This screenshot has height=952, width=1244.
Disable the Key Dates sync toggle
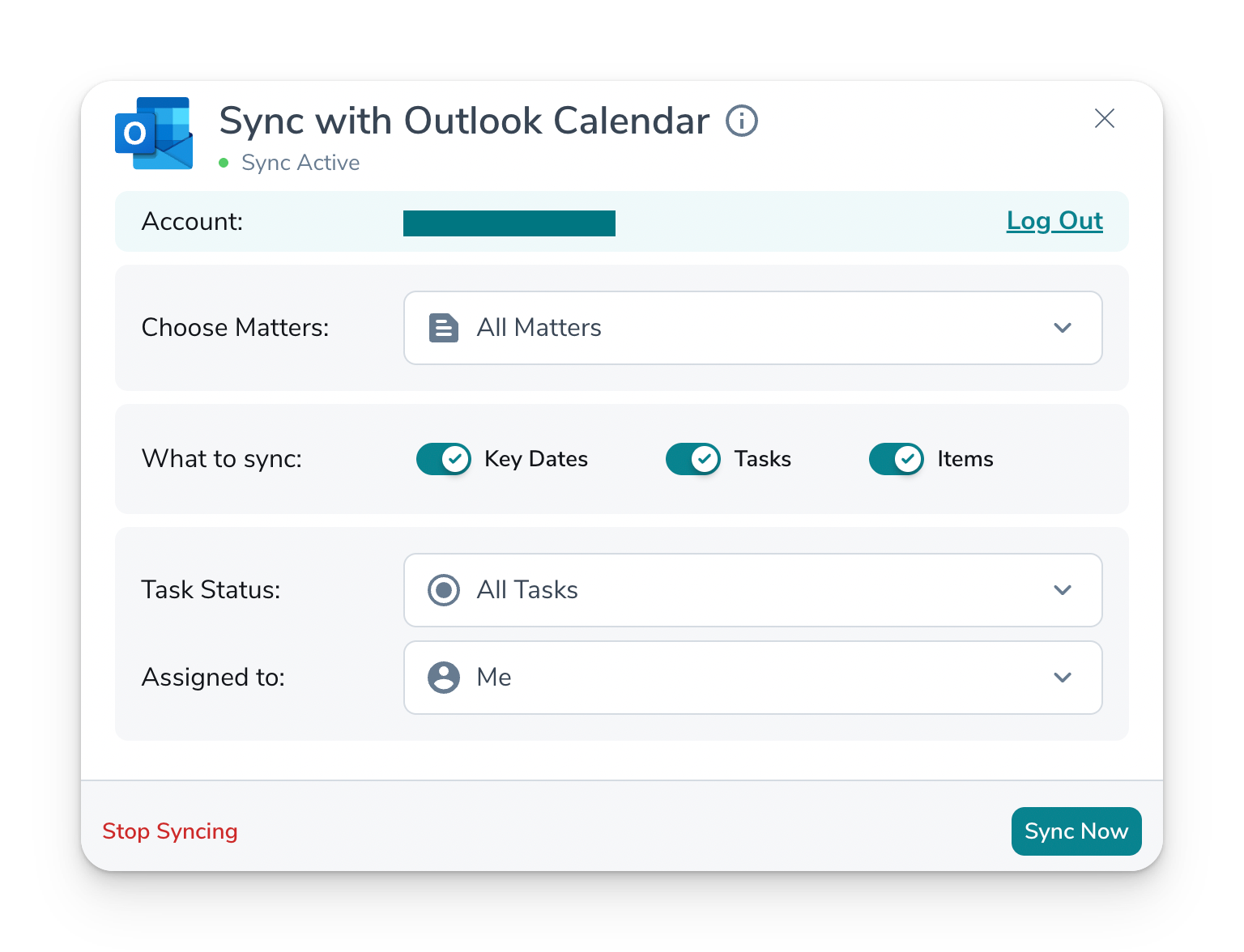point(443,459)
